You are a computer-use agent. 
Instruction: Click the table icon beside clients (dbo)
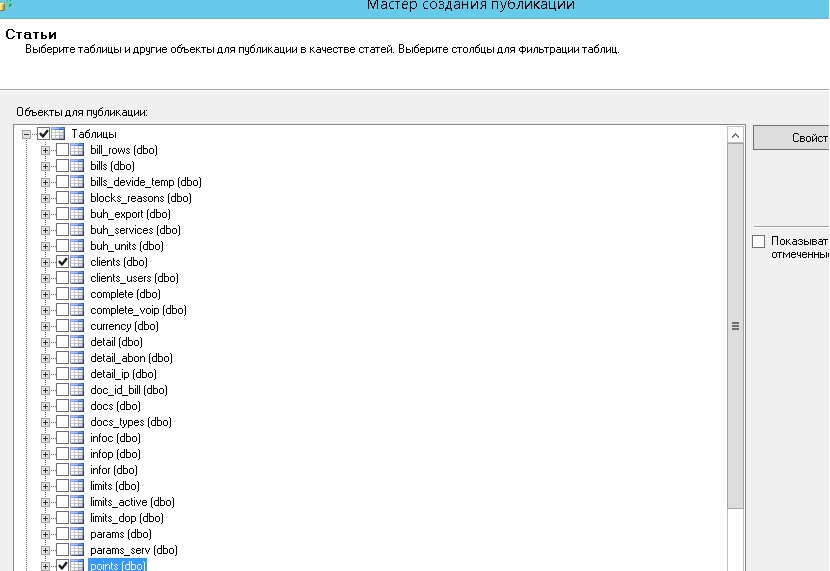[77, 262]
